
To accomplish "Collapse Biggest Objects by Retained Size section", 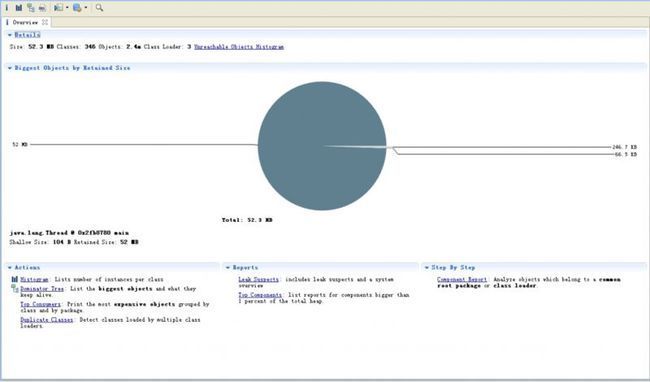I will [x=10, y=68].
